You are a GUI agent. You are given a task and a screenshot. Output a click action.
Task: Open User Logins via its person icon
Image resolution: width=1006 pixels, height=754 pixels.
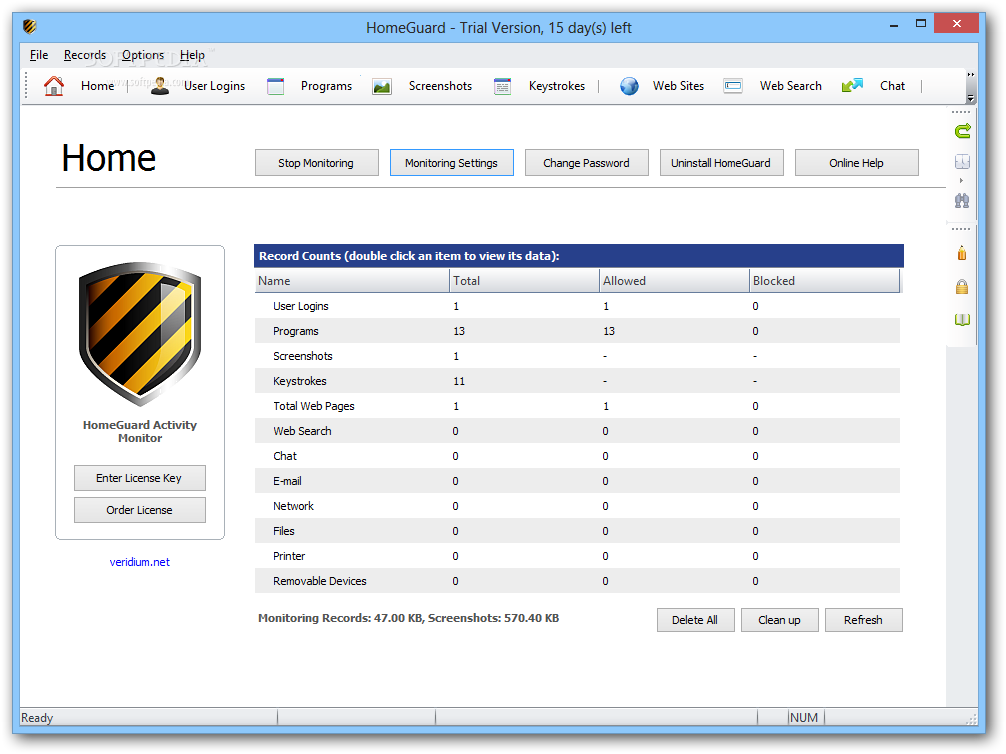coord(160,85)
